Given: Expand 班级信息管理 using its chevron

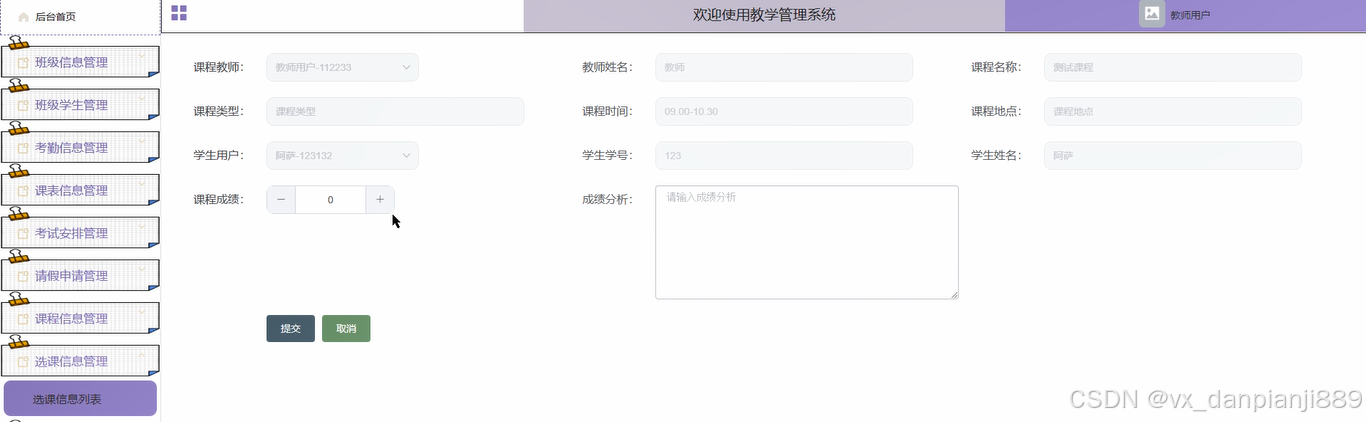Looking at the screenshot, I should [142, 54].
